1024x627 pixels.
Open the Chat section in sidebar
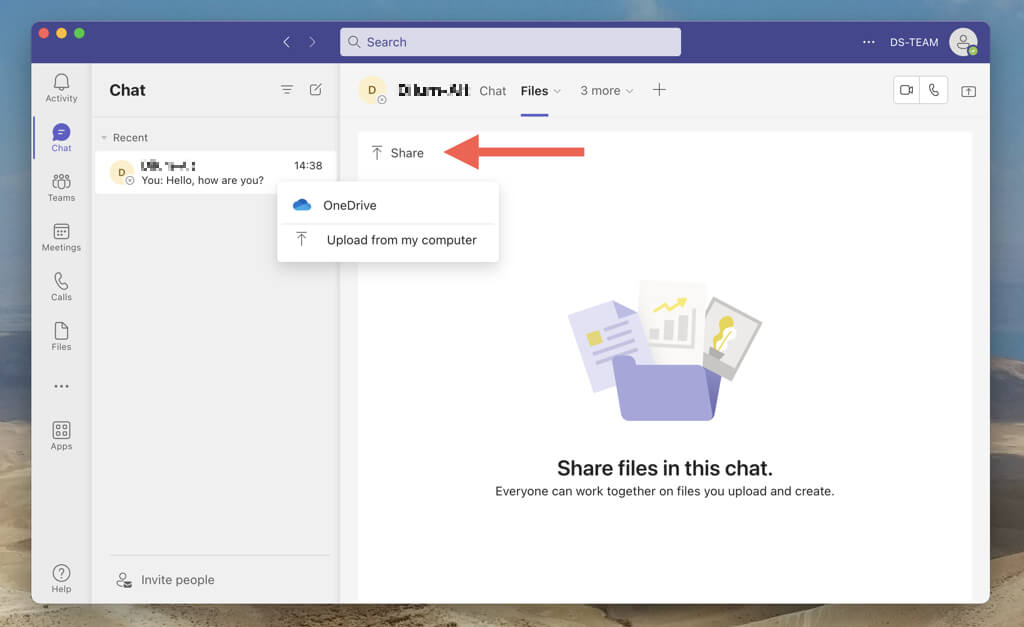(61, 138)
